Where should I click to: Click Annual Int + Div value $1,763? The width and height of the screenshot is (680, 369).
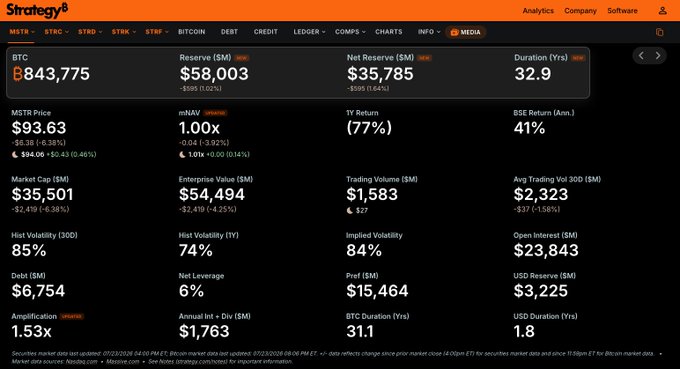pyautogui.click(x=204, y=331)
